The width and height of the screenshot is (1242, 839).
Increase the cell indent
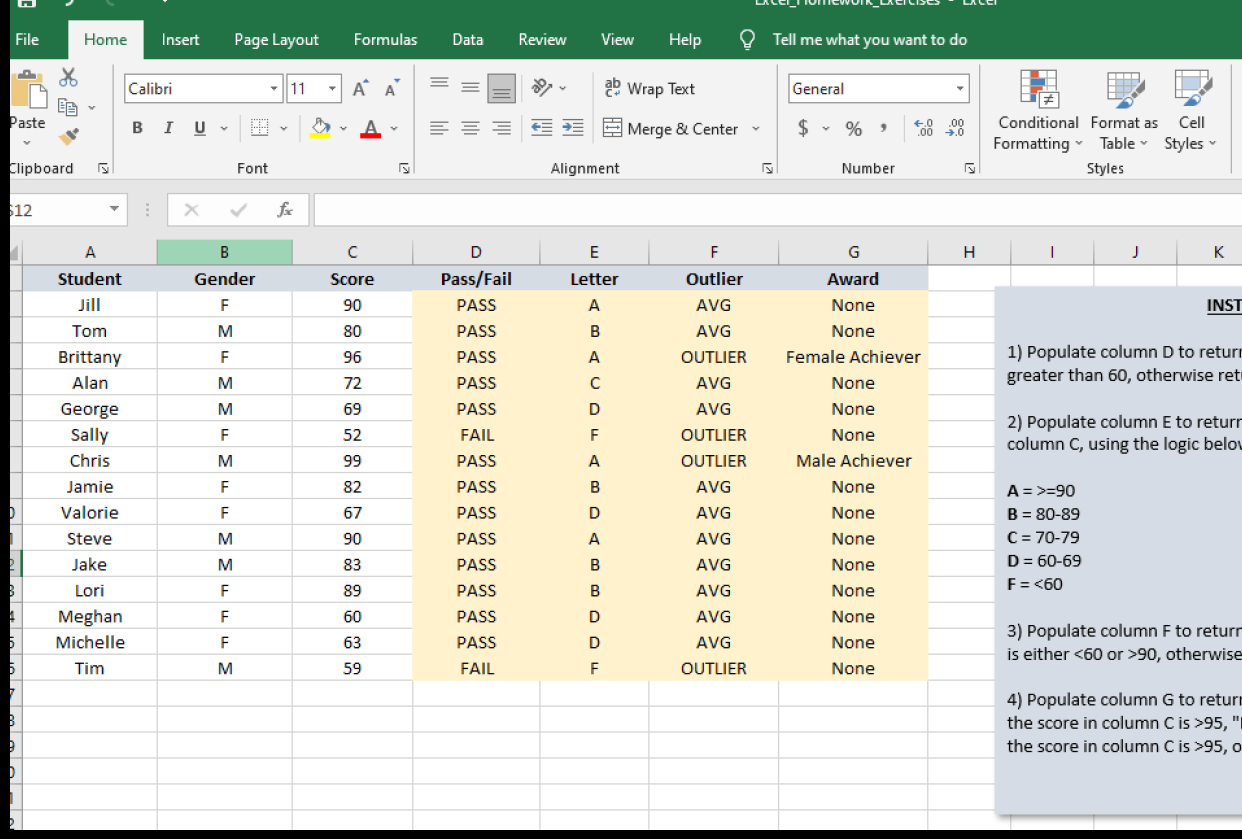(x=573, y=128)
